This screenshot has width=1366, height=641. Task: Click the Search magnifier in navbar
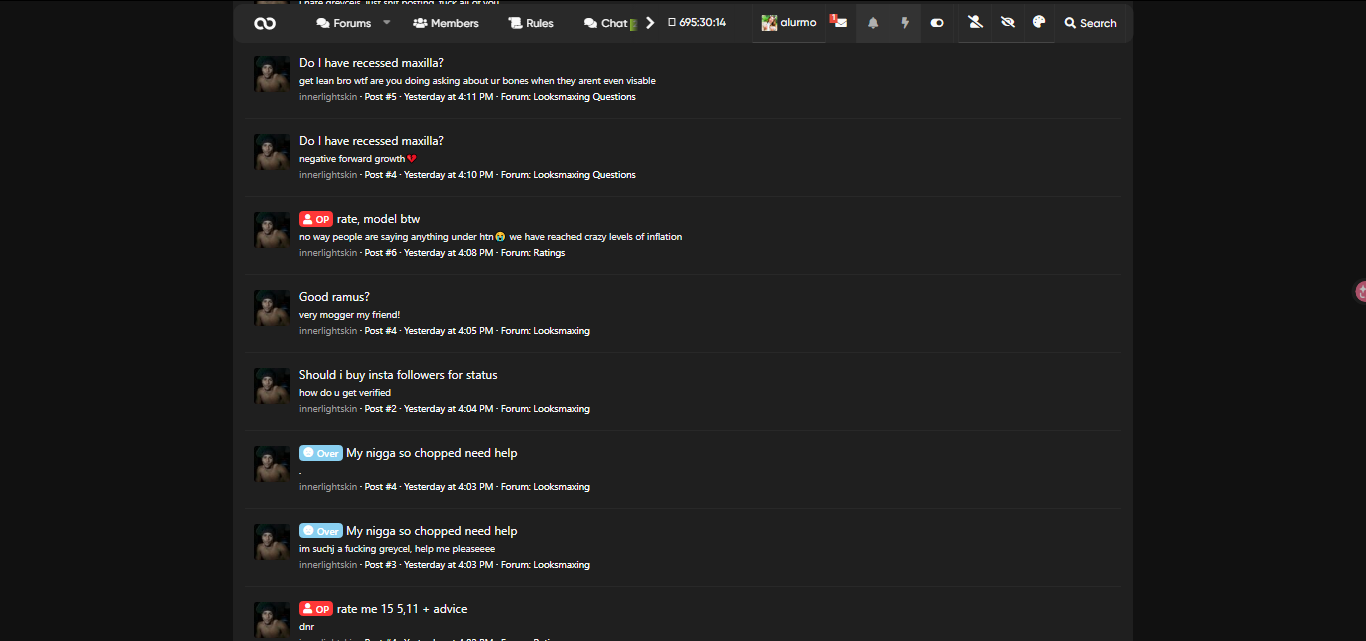coord(1090,23)
